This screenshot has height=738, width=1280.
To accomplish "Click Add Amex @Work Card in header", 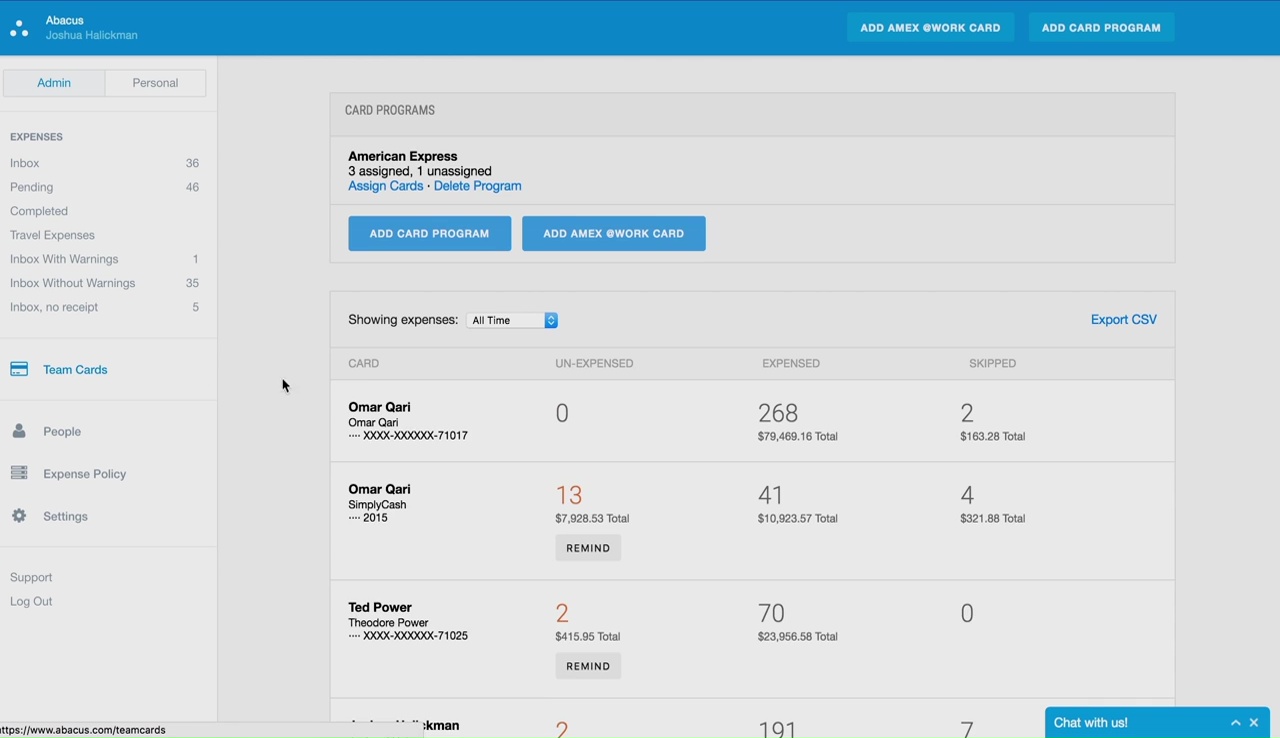I will pyautogui.click(x=930, y=28).
